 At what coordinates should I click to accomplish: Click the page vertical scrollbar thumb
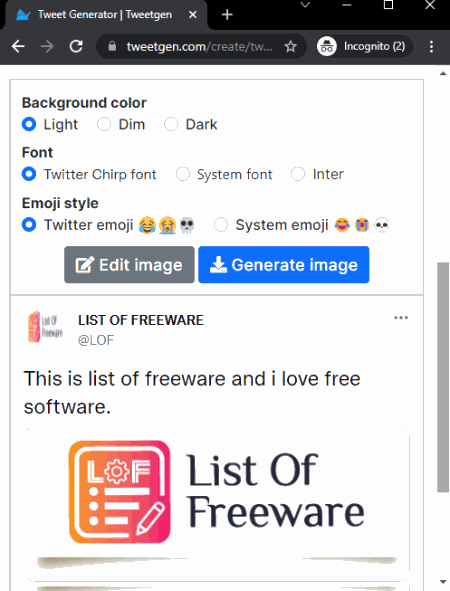point(443,377)
